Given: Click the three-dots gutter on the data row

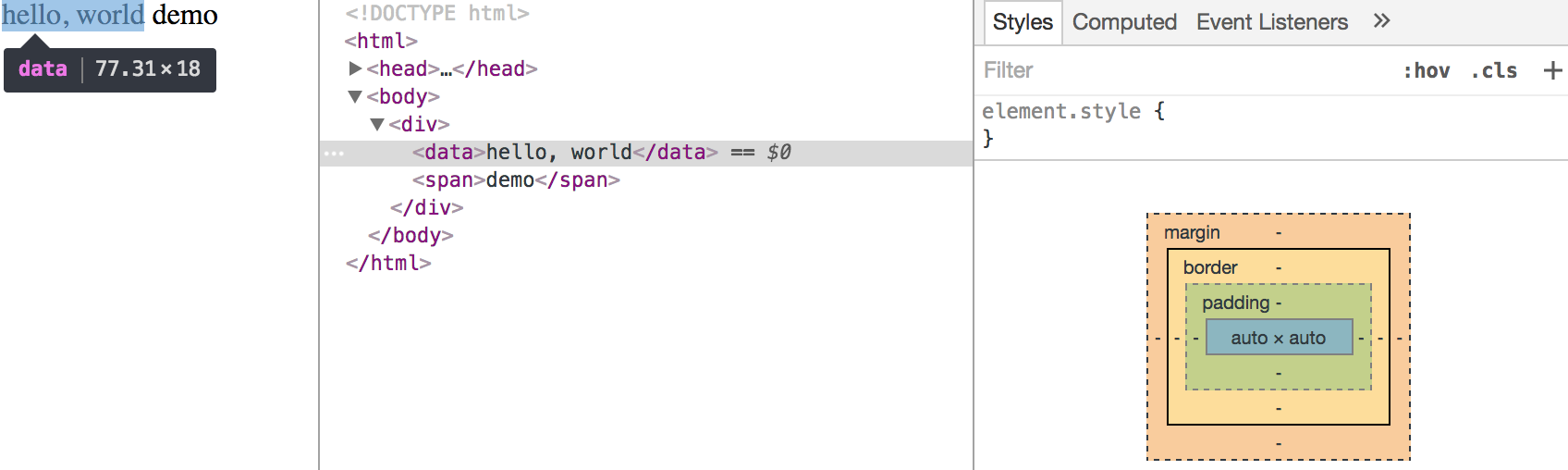Looking at the screenshot, I should (334, 153).
